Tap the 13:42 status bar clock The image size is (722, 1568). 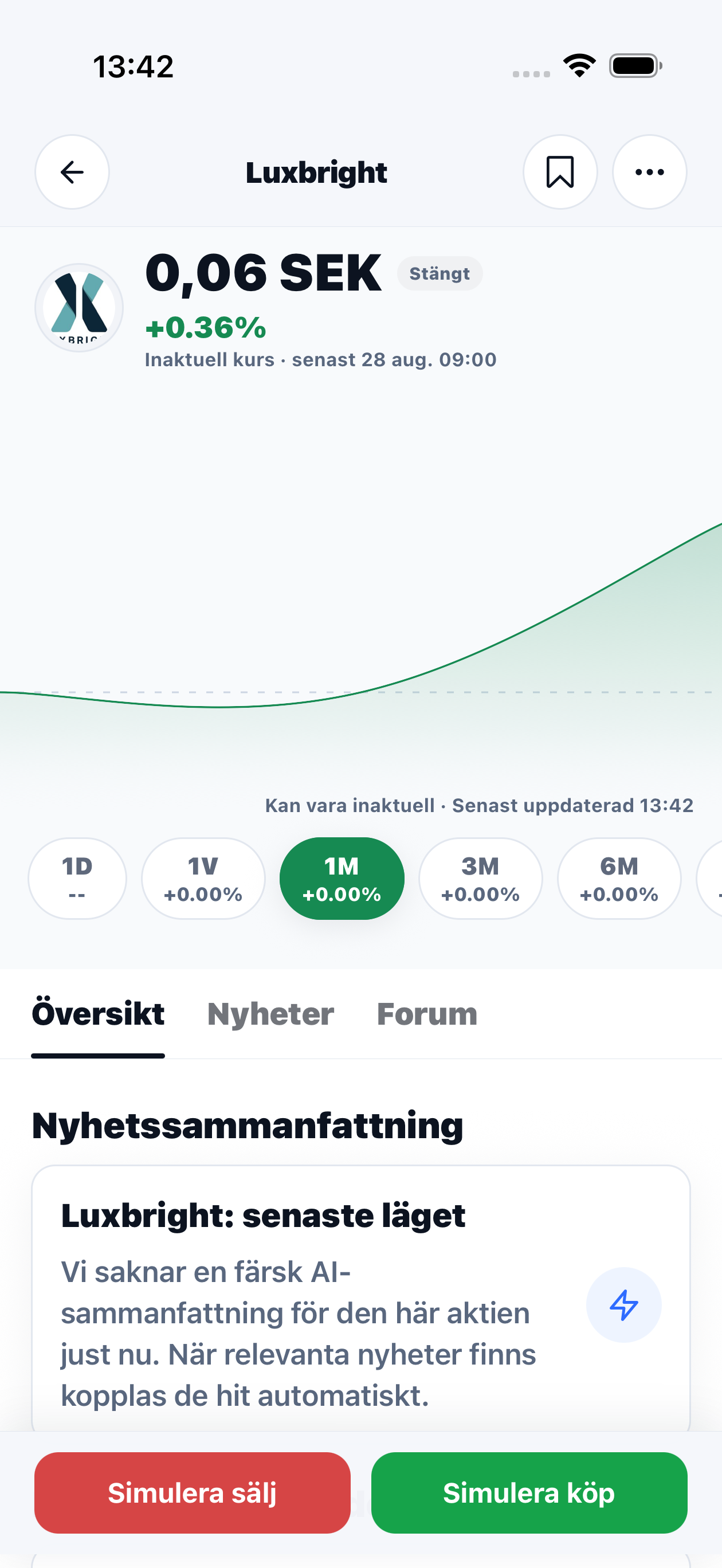(x=134, y=66)
